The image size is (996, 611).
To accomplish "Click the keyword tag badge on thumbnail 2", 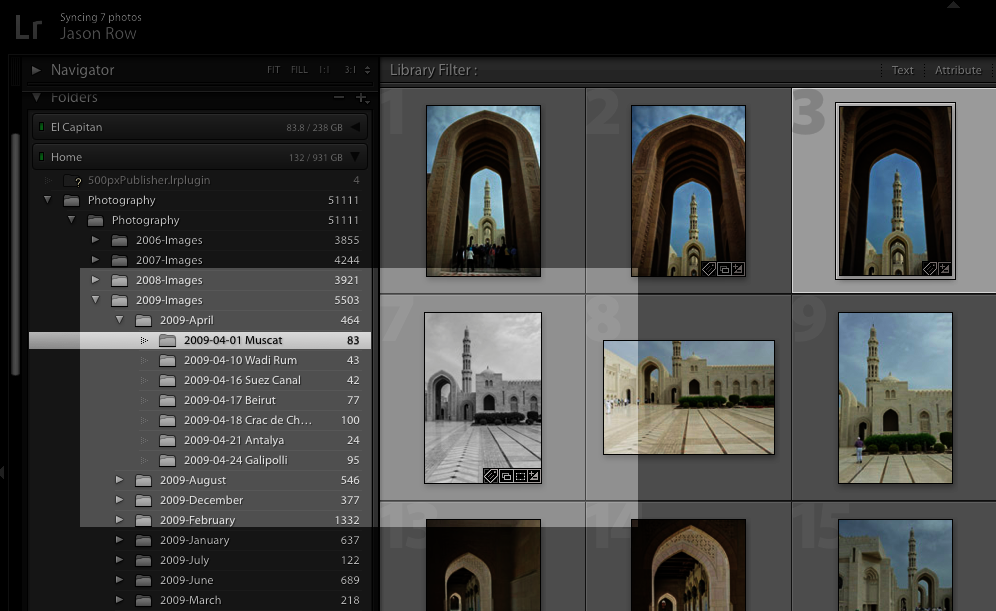I will point(709,269).
